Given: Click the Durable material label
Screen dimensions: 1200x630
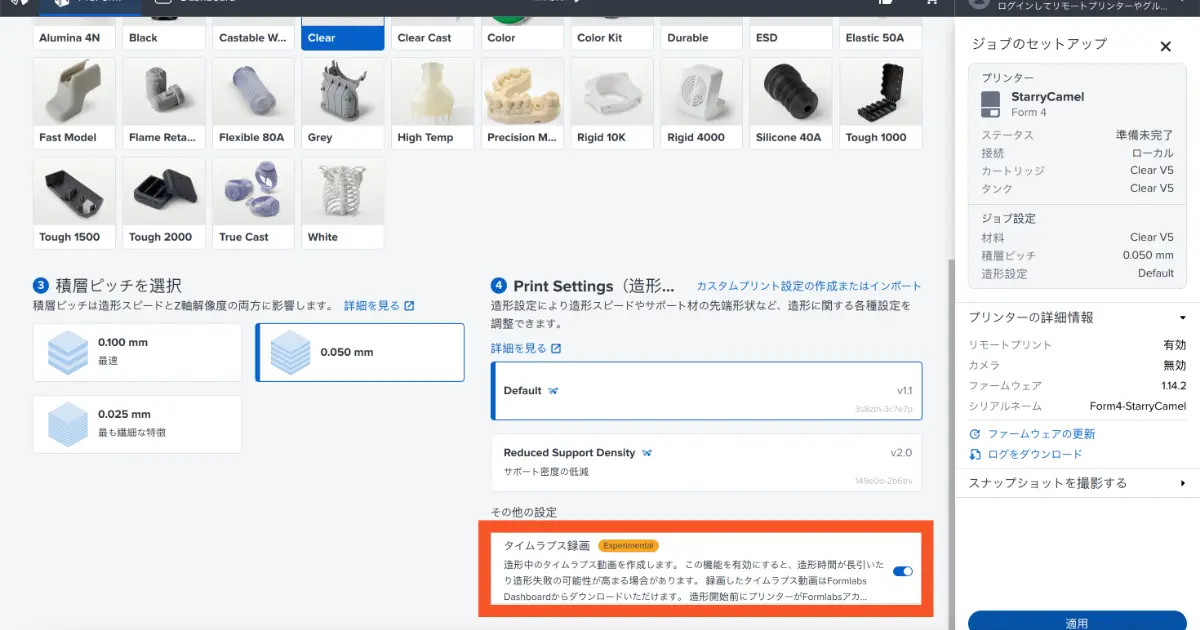Looking at the screenshot, I should tap(688, 38).
